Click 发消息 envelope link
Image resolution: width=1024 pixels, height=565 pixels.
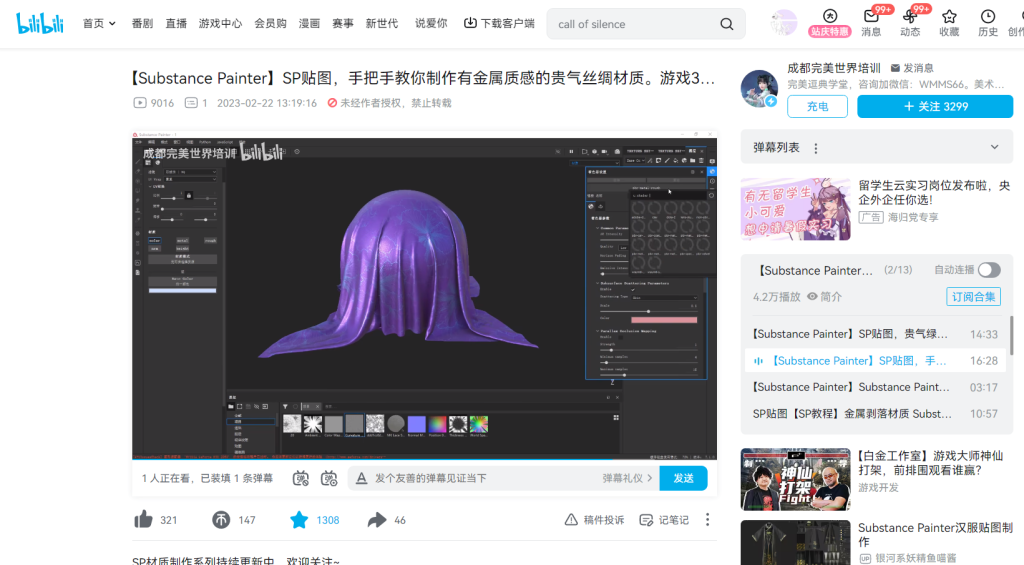tap(912, 68)
